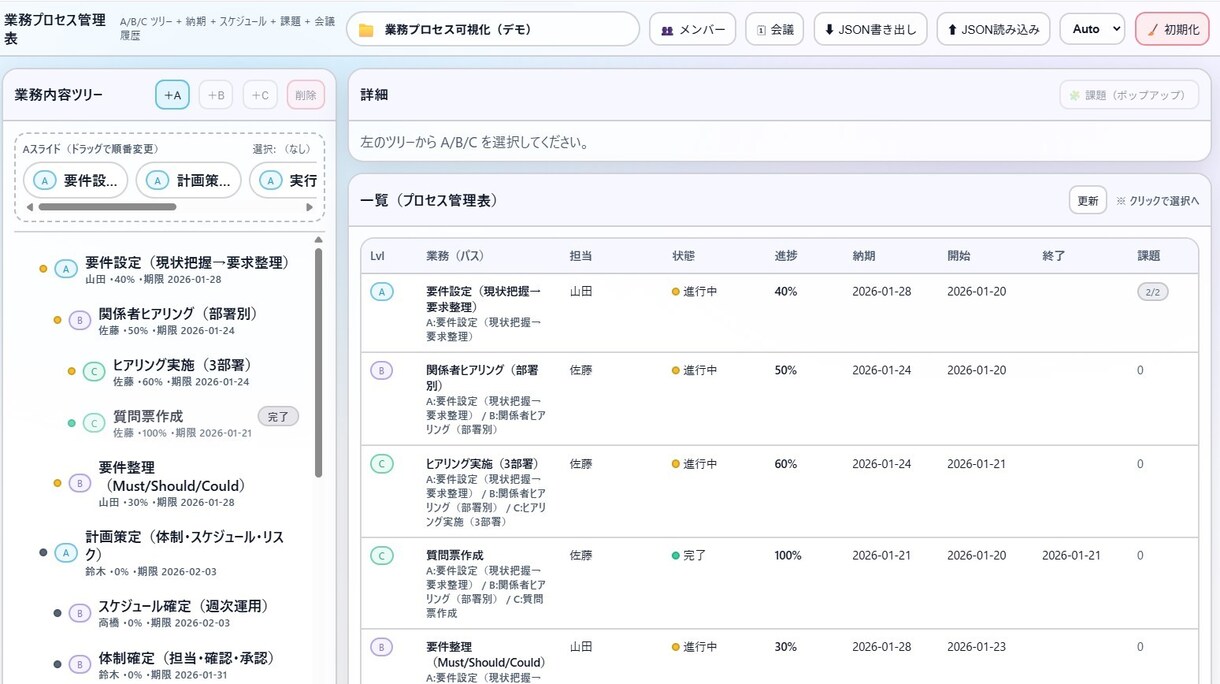Screen dimensions: 1220x684
Task: Open the Auto theme dropdown
Action: click(1092, 30)
